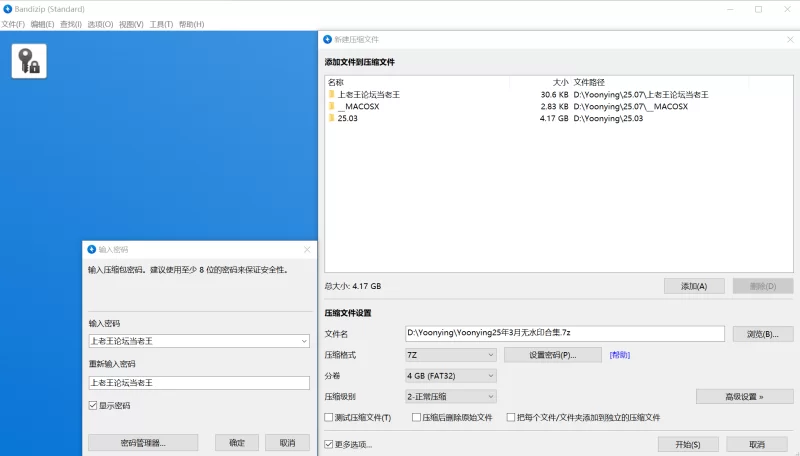Click the 新建压缩文件 dialog logo icon
The width and height of the screenshot is (800, 456).
coord(328,39)
